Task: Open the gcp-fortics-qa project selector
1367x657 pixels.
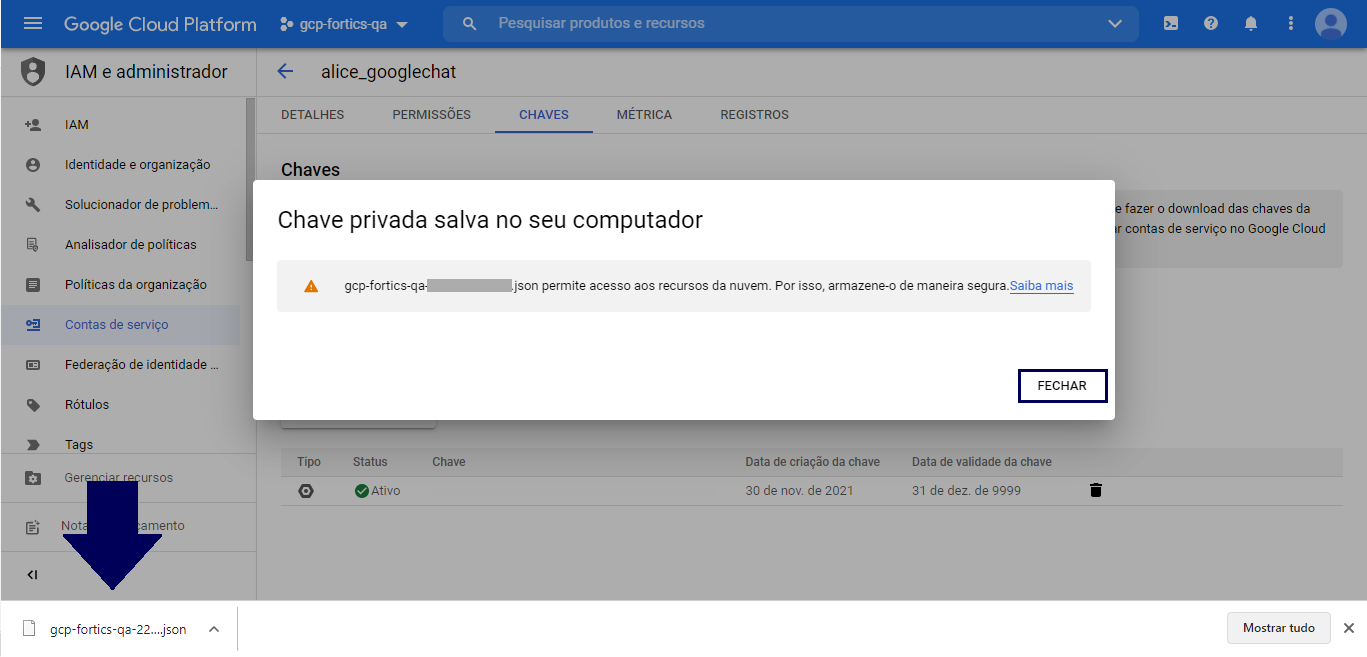Action: [344, 24]
